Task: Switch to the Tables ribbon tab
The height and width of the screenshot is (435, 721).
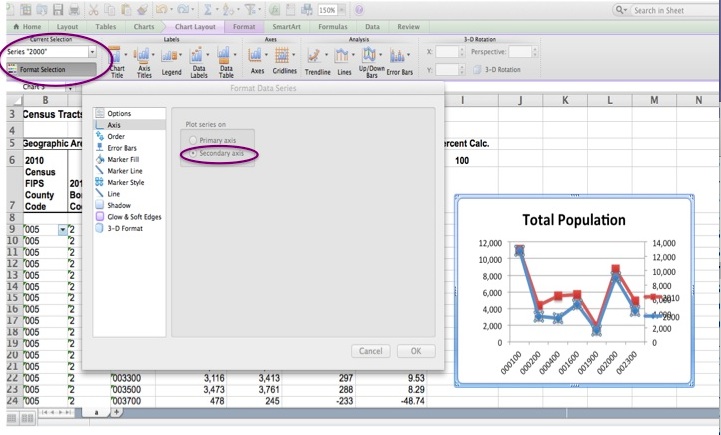Action: point(106,27)
